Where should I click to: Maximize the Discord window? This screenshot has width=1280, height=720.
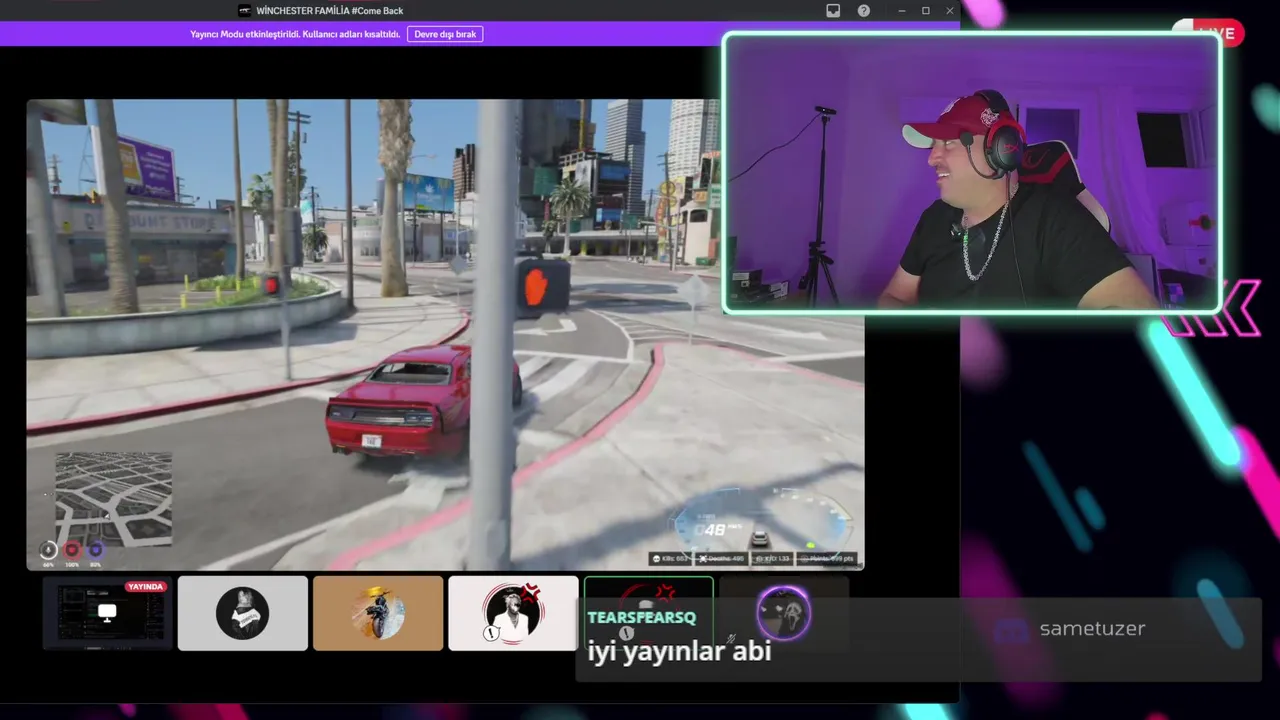click(x=925, y=11)
